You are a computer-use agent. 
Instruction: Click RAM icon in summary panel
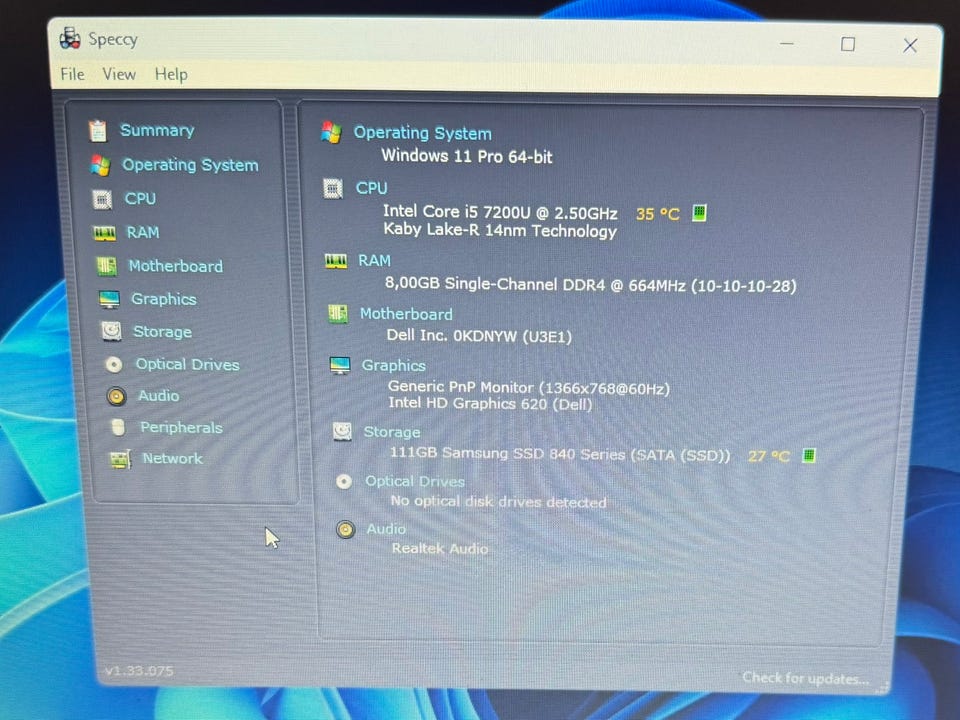click(x=336, y=261)
